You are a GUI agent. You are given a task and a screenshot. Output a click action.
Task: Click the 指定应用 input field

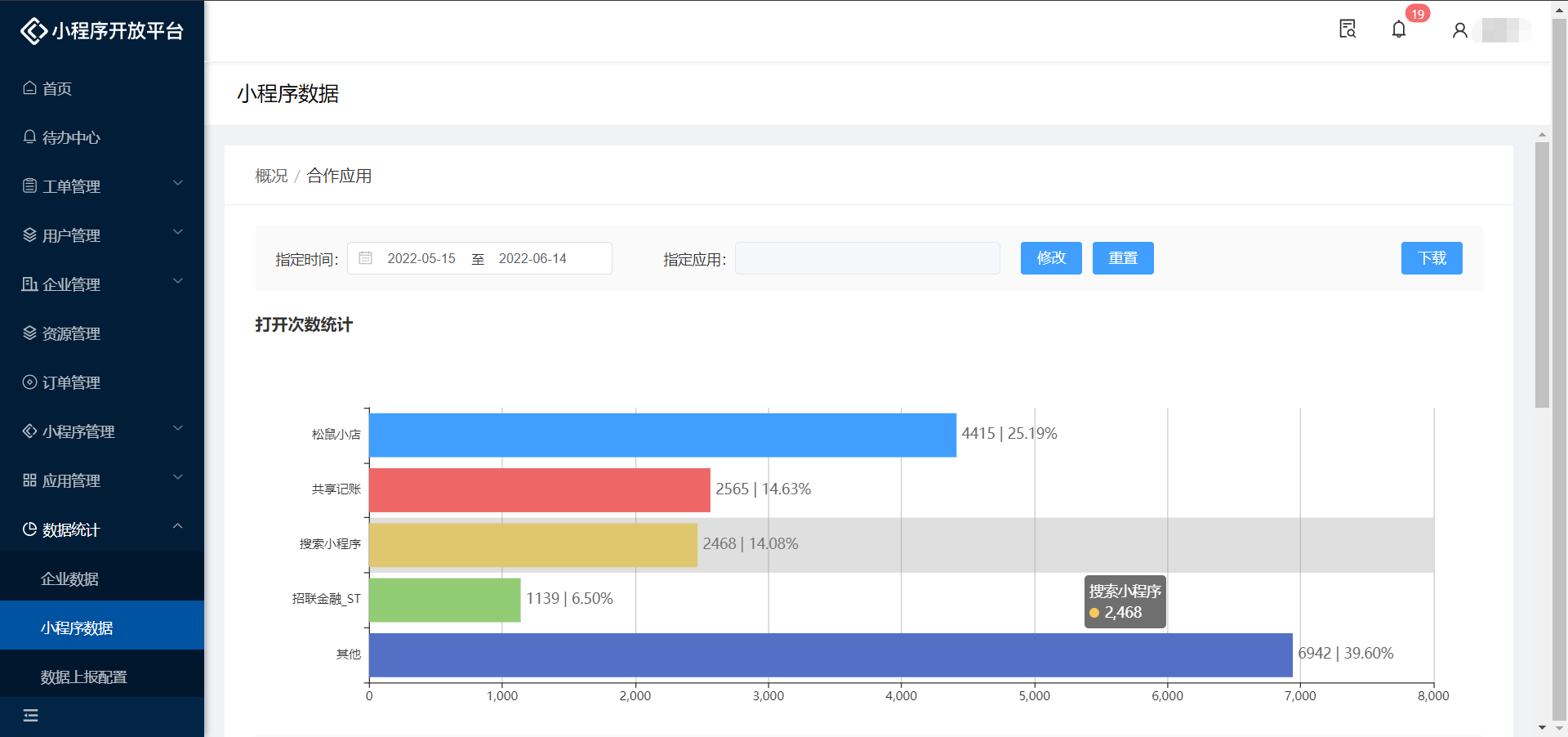click(x=867, y=258)
